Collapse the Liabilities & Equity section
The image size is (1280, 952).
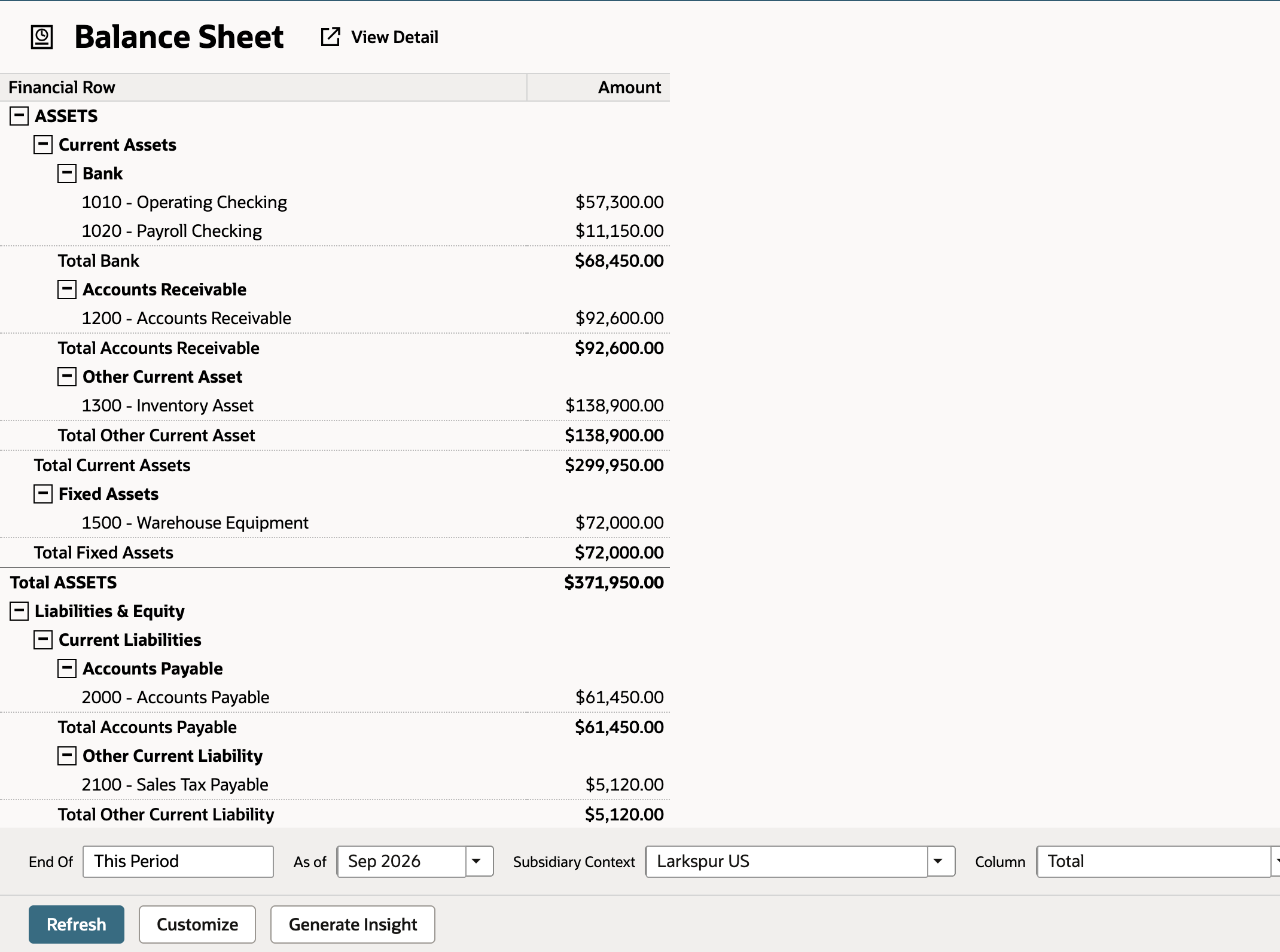[x=19, y=611]
